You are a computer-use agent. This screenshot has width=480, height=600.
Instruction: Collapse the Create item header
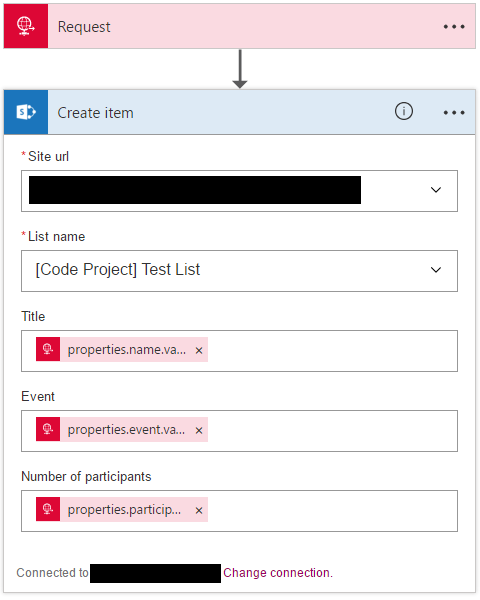[x=95, y=113]
